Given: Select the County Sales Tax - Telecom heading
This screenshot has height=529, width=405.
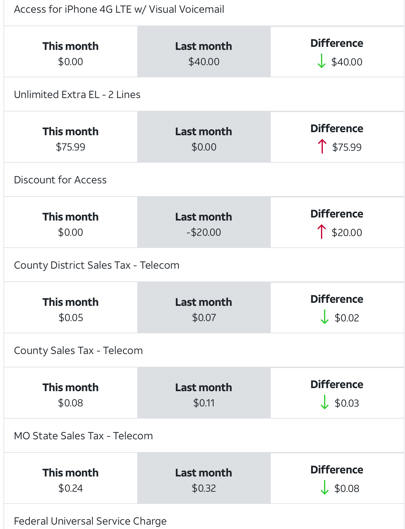Looking at the screenshot, I should [x=78, y=351].
